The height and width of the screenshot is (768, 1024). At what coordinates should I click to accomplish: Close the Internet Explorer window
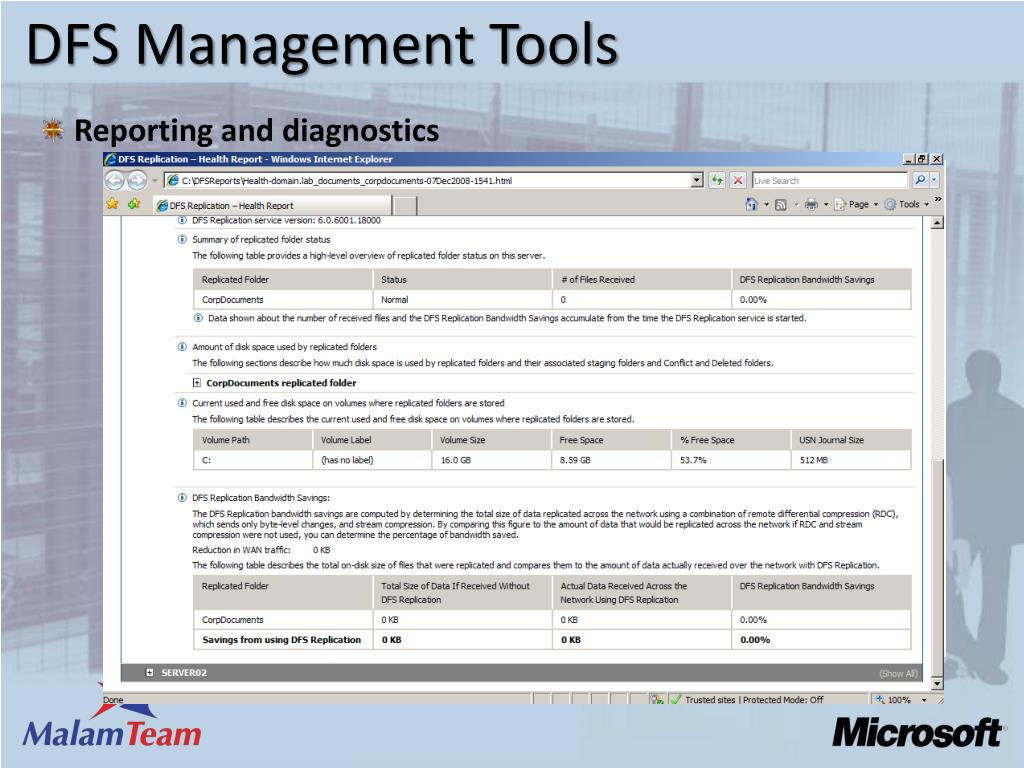pos(936,159)
